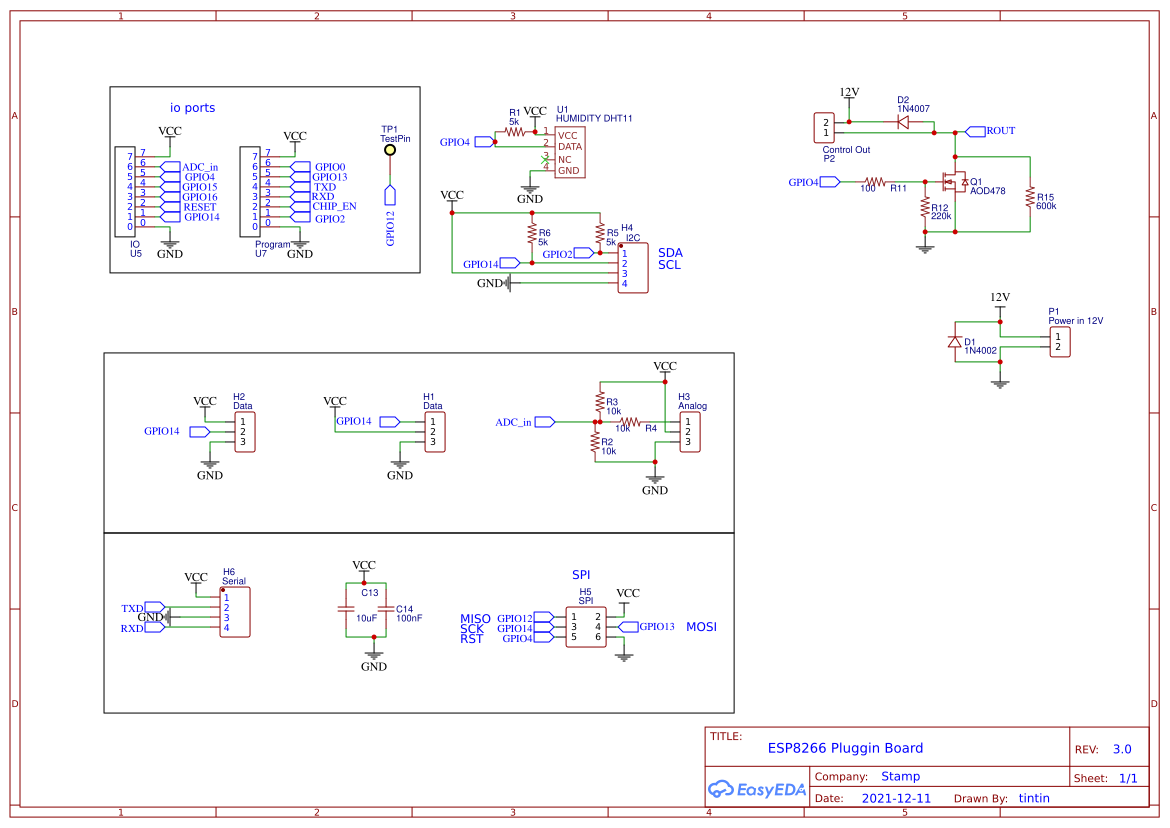Click the ROUT output net flag

tap(974, 130)
